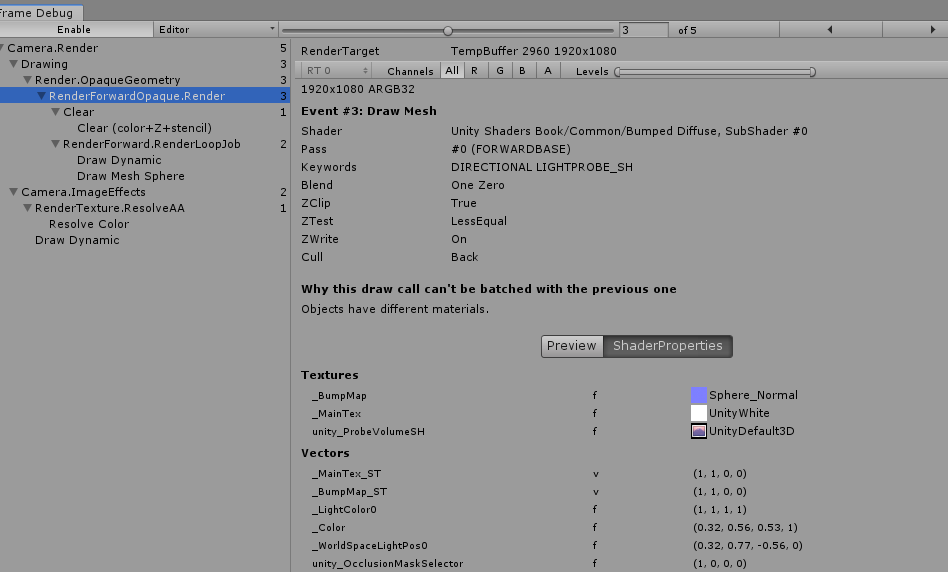Image resolution: width=948 pixels, height=572 pixels.
Task: Click the UnityWhite texture thumbnail
Action: click(x=699, y=413)
